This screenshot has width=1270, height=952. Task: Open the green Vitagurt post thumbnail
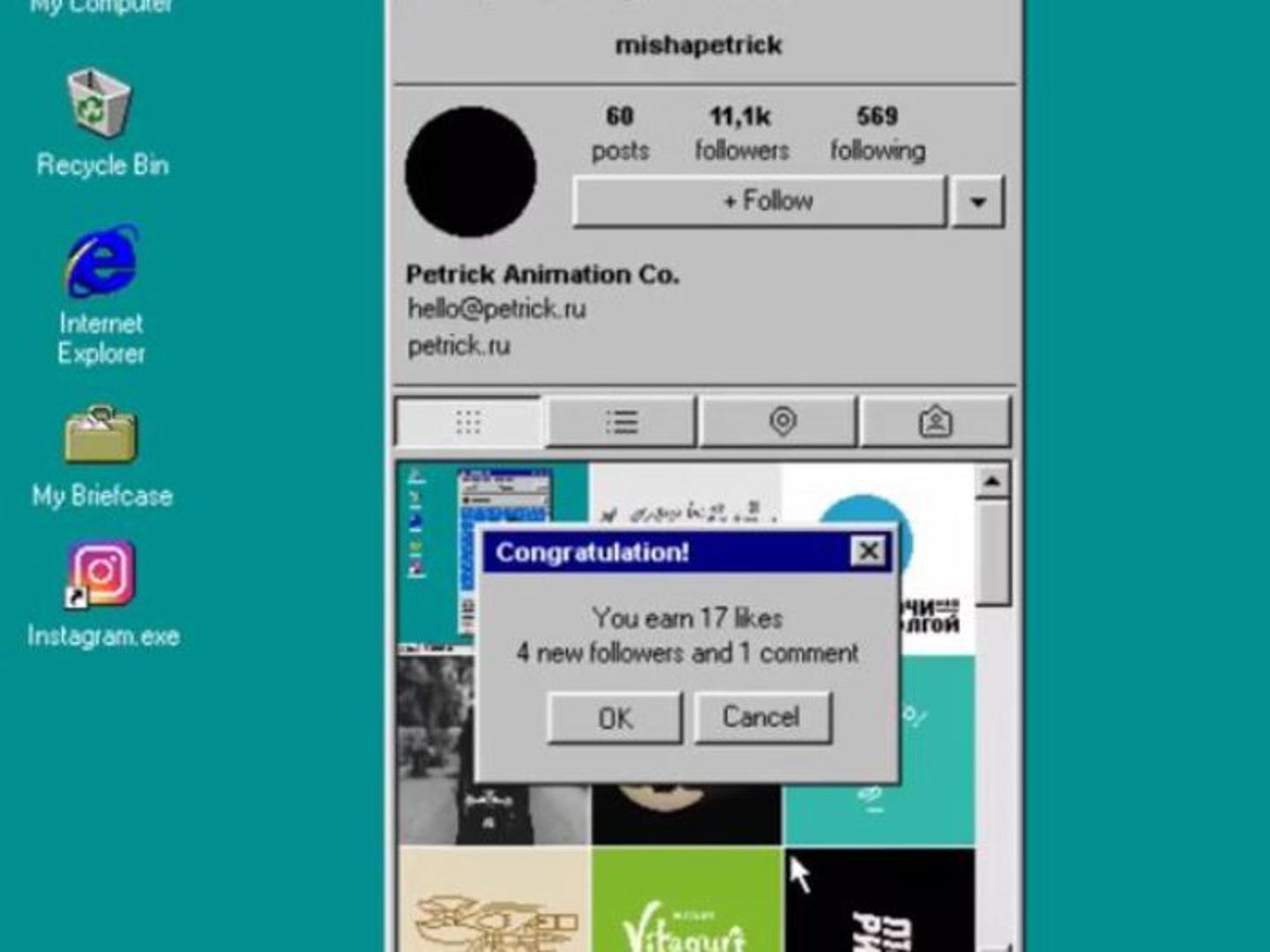tap(687, 900)
